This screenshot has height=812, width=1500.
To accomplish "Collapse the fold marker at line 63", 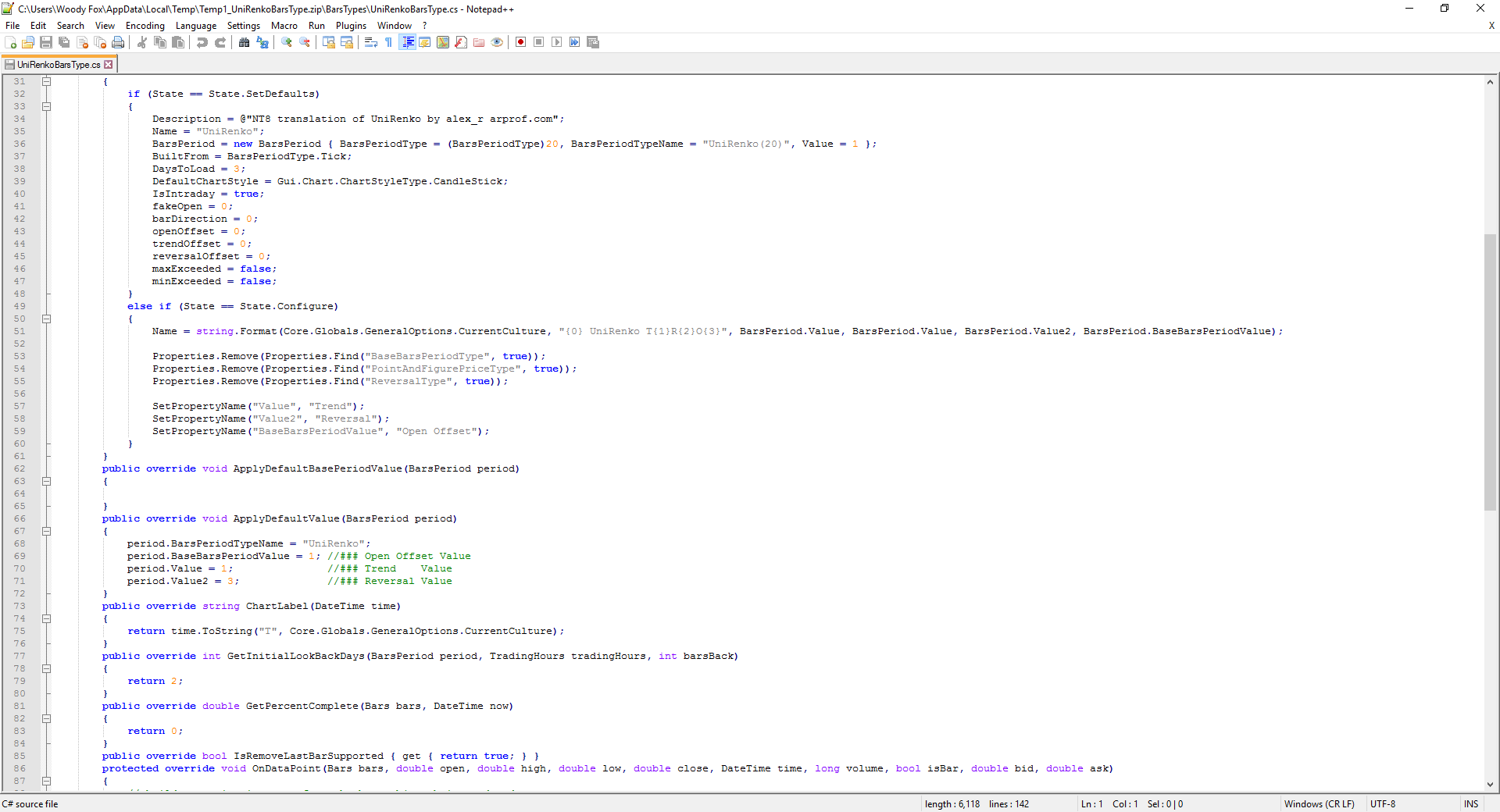I will point(46,481).
